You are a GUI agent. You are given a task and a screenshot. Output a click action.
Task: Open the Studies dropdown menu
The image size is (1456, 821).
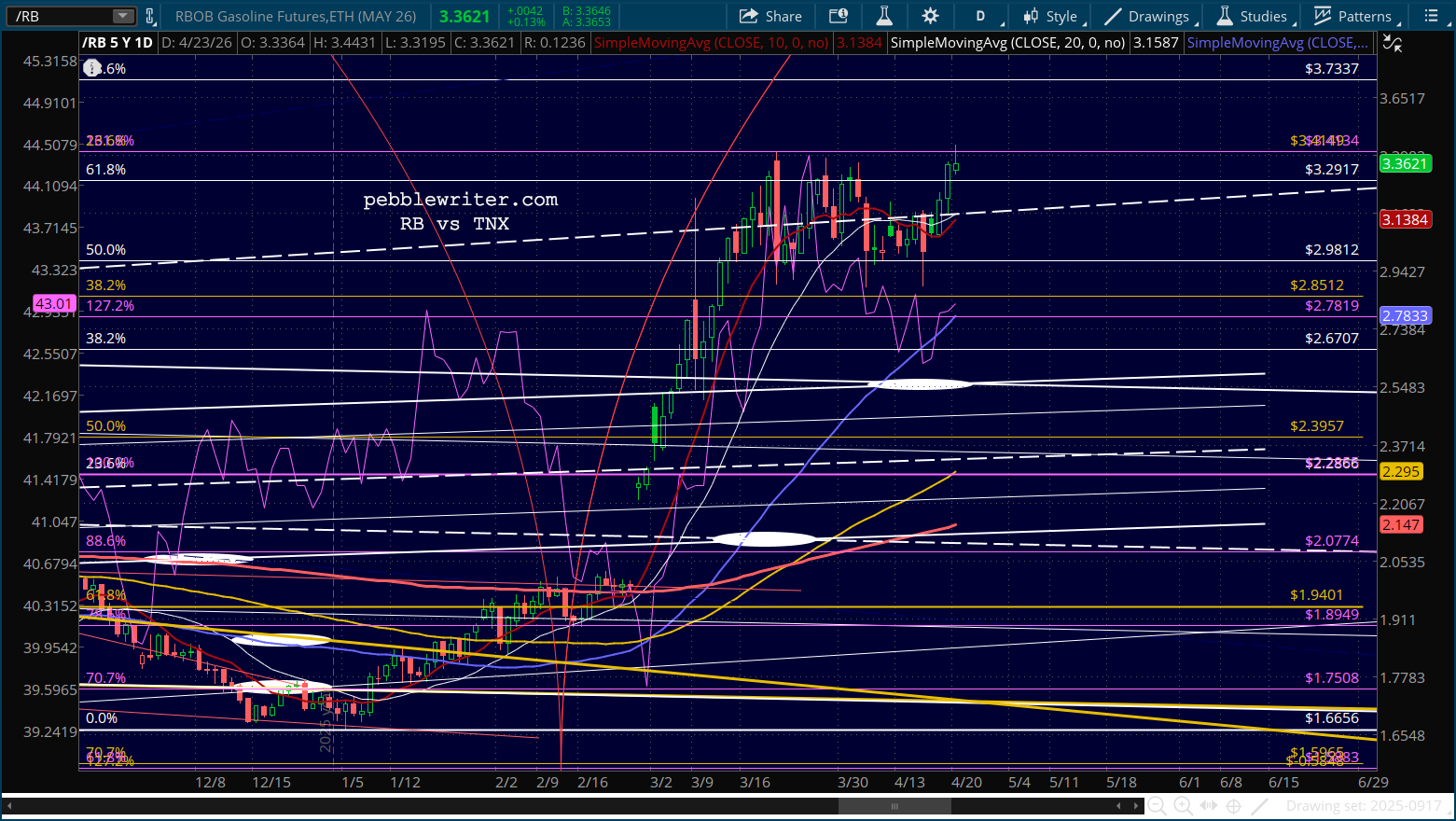1255,16
